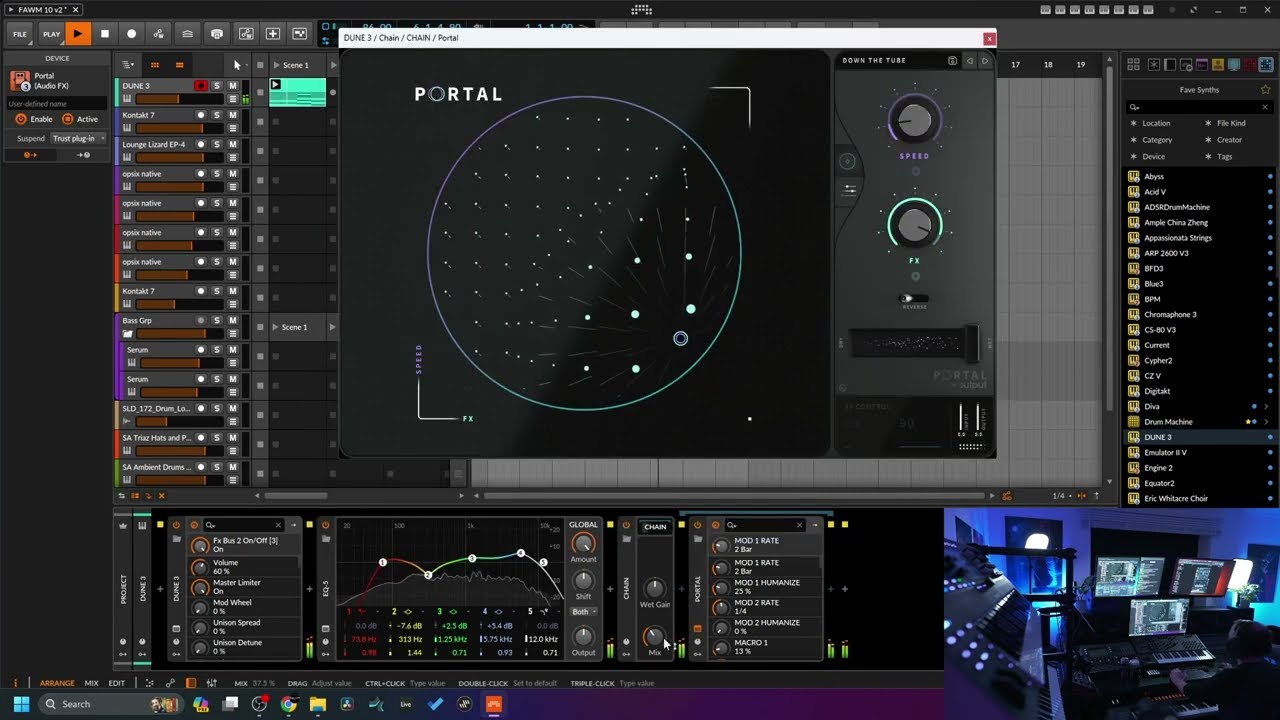The width and height of the screenshot is (1280, 720).
Task: Open the browser grid view icon
Action: coord(1133,65)
